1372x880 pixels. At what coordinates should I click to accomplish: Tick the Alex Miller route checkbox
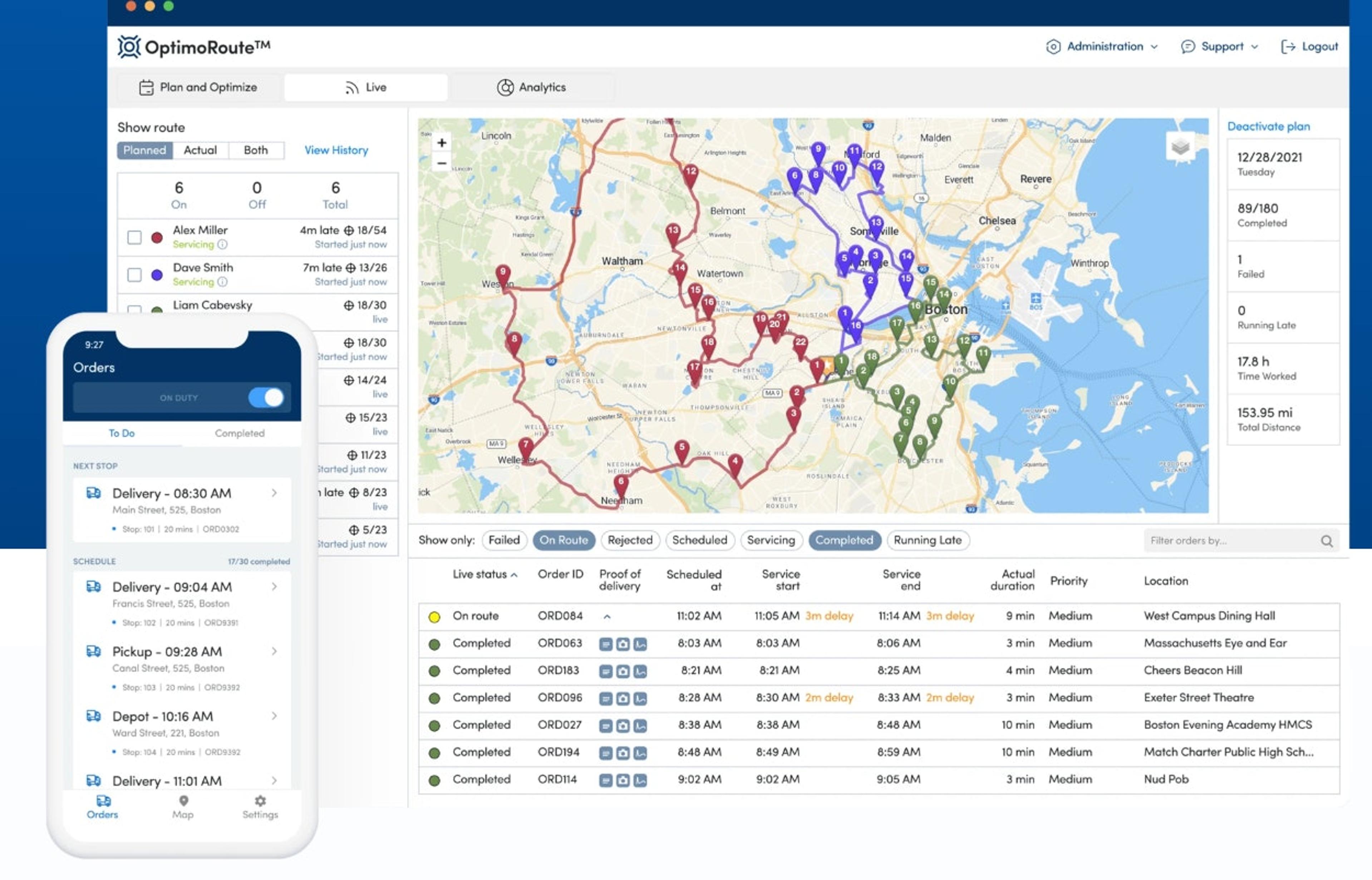[x=134, y=237]
